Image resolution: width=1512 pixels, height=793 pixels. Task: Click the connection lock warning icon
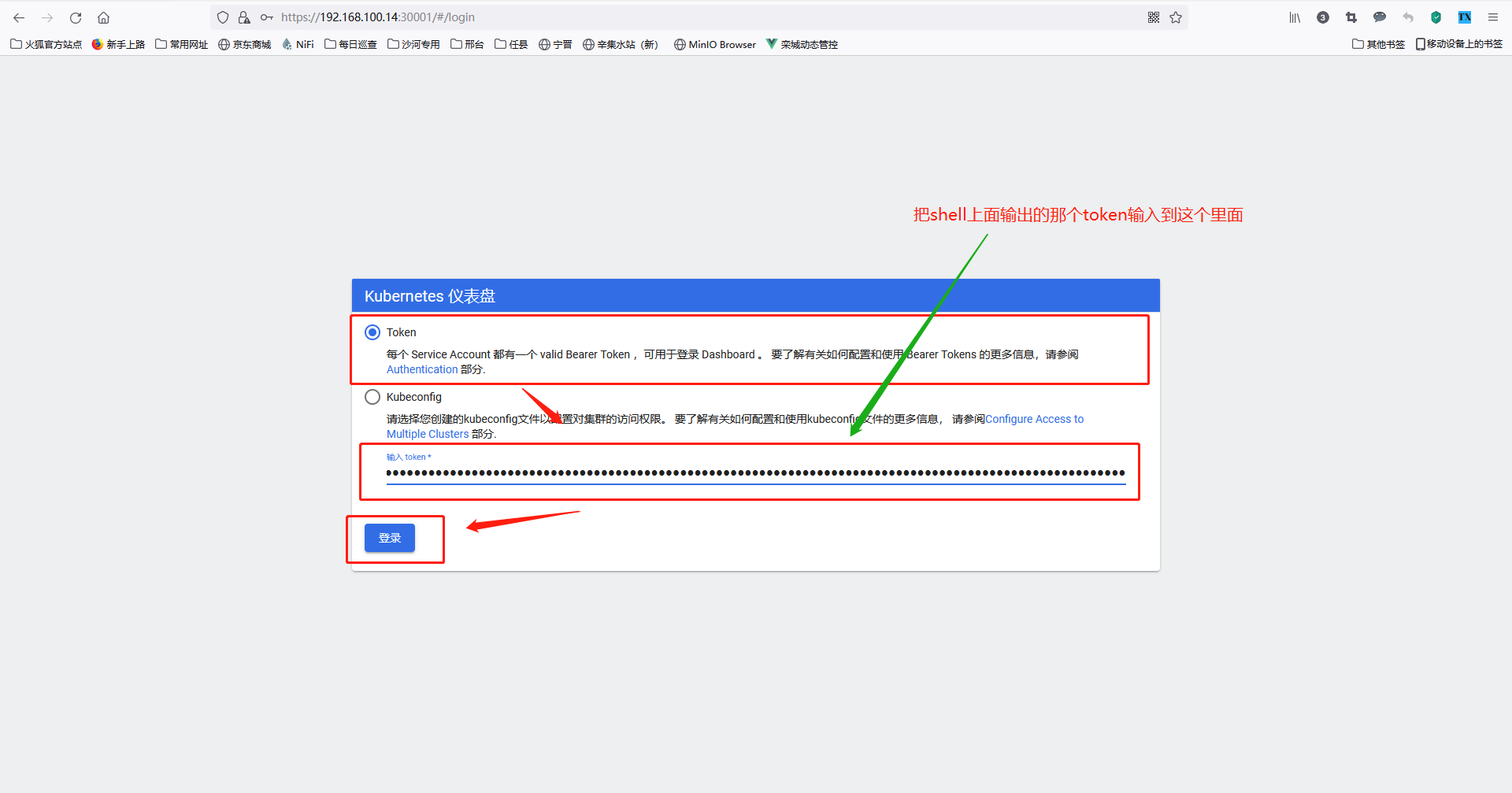tap(244, 17)
